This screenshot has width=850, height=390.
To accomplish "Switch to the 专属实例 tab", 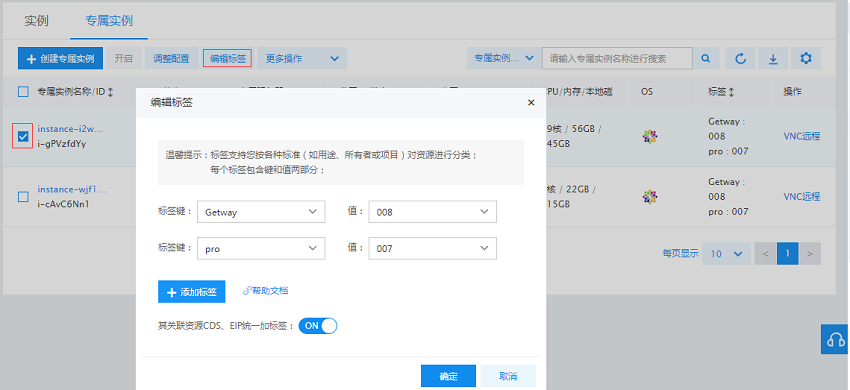I will 109,21.
